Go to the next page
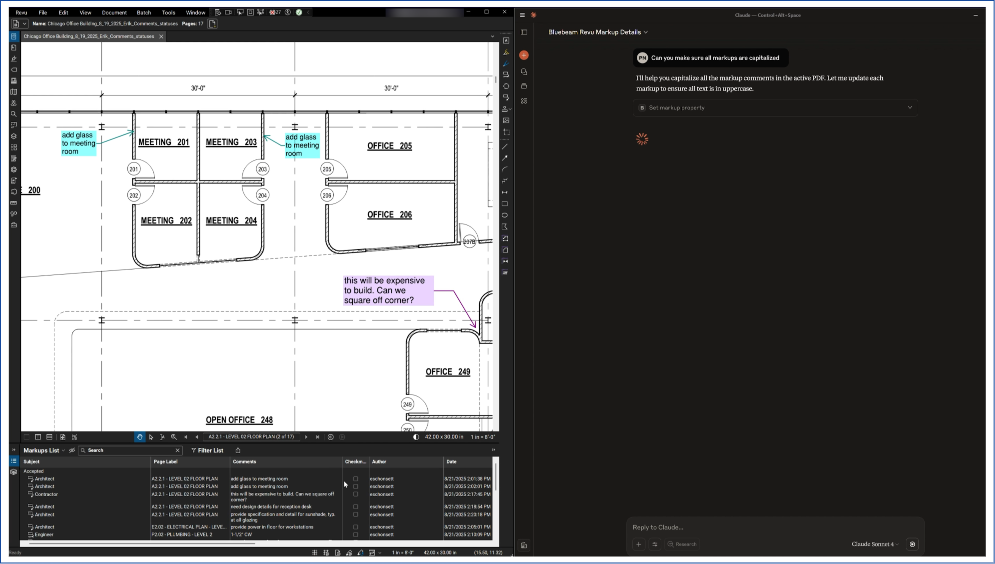Image resolution: width=995 pixels, height=564 pixels. pos(306,436)
